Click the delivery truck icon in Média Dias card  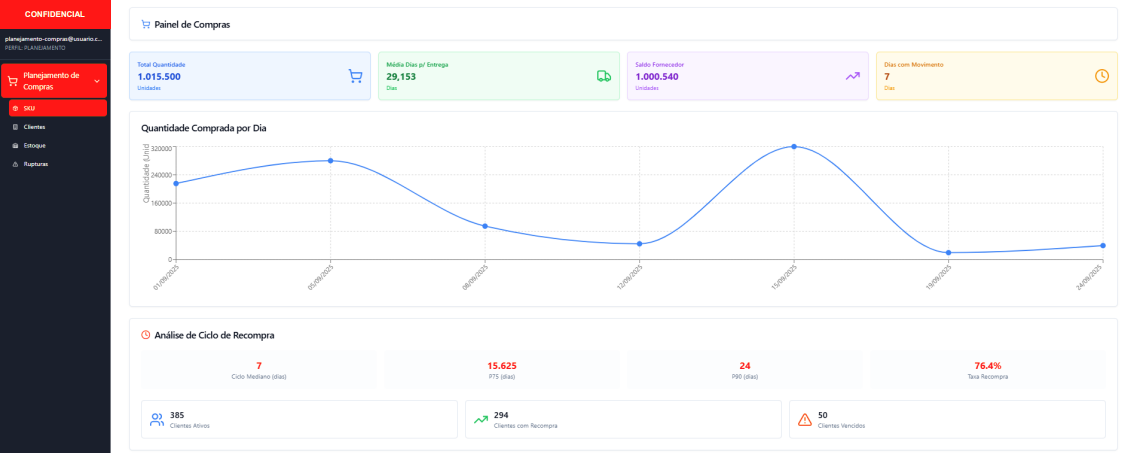click(x=604, y=76)
